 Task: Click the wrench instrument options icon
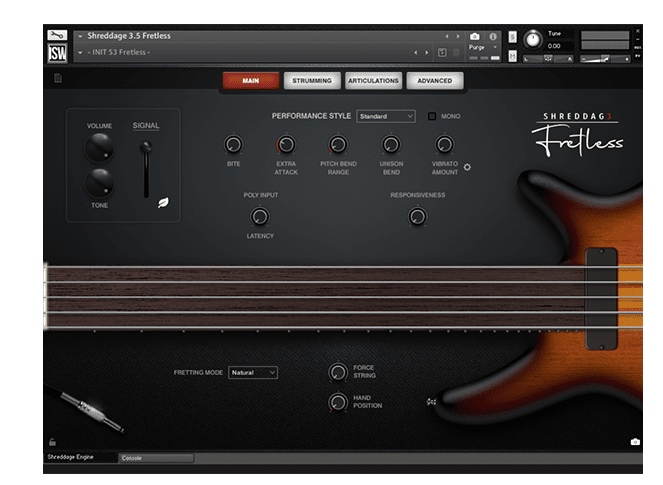pos(57,35)
